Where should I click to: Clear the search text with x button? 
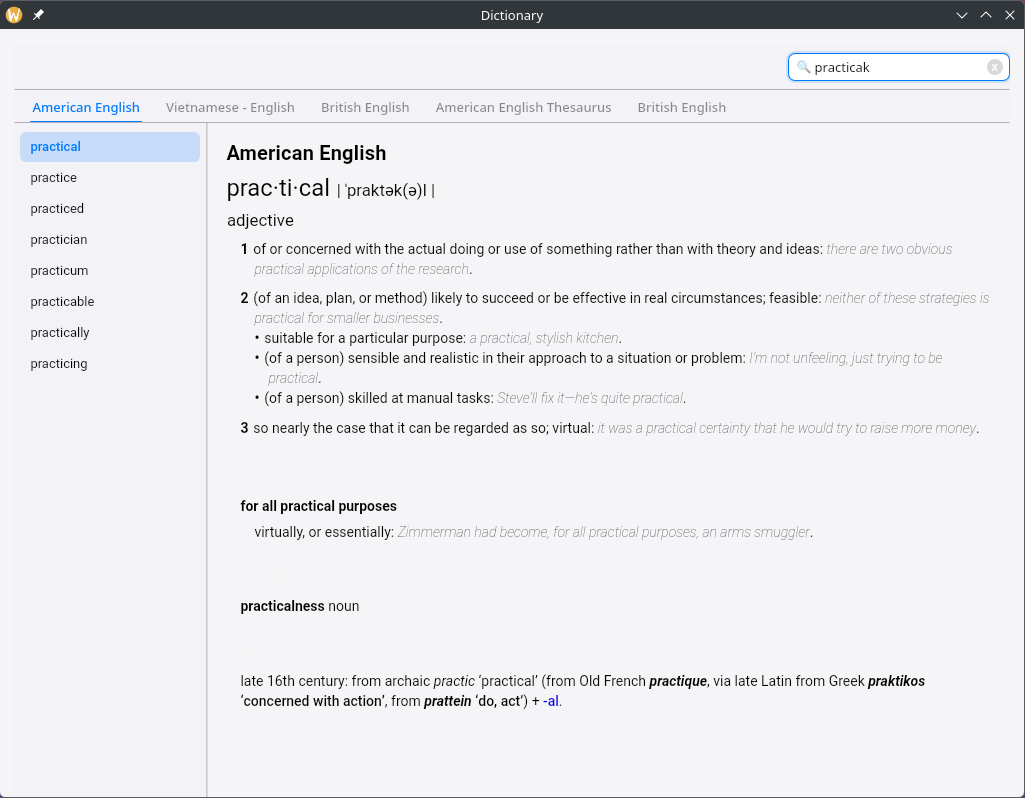[994, 67]
